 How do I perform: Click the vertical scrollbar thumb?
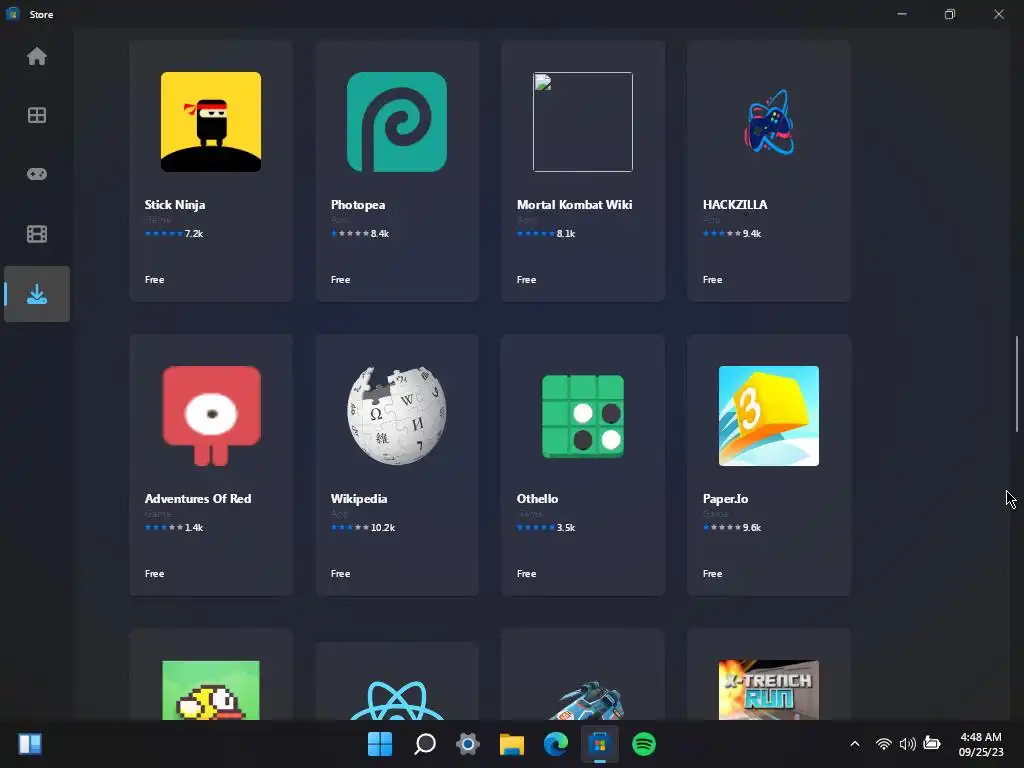pyautogui.click(x=1017, y=384)
